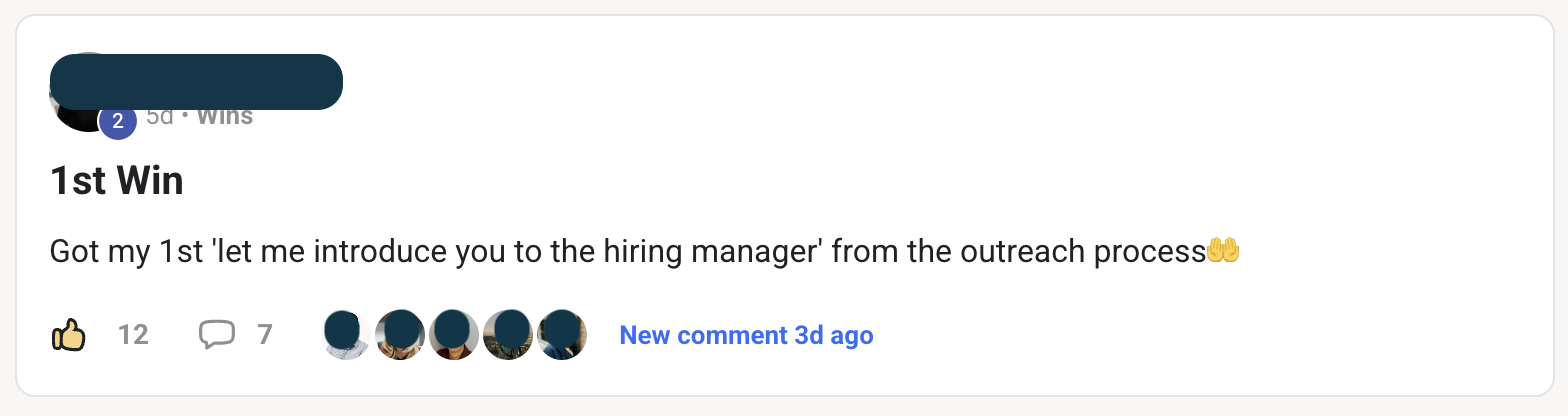Click the level 2 badge

117,122
